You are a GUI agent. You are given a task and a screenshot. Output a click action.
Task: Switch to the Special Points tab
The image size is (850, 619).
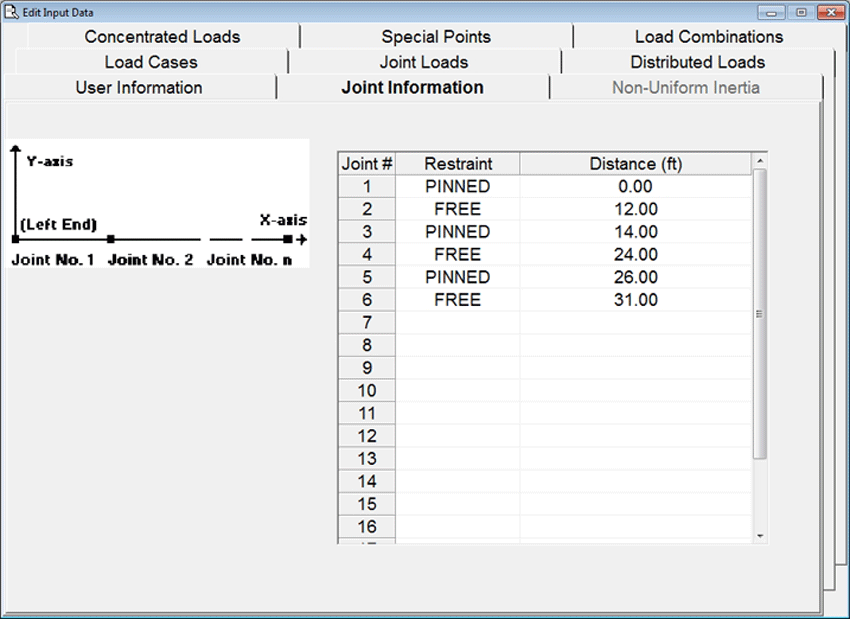(x=436, y=37)
